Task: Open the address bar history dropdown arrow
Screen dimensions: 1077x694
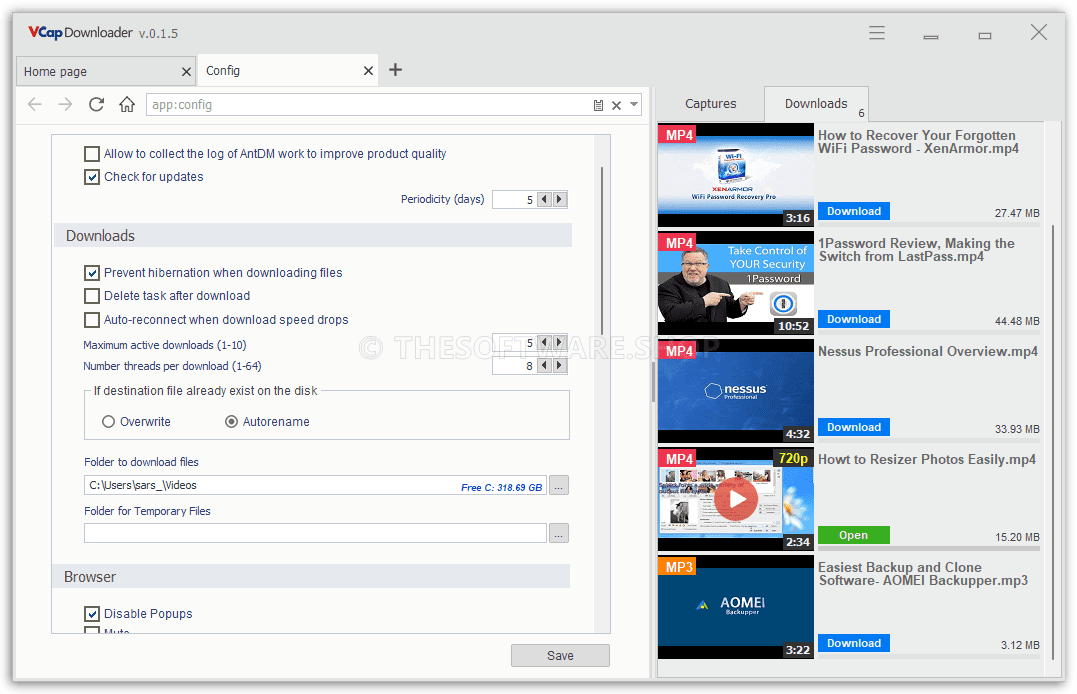Action: (634, 105)
